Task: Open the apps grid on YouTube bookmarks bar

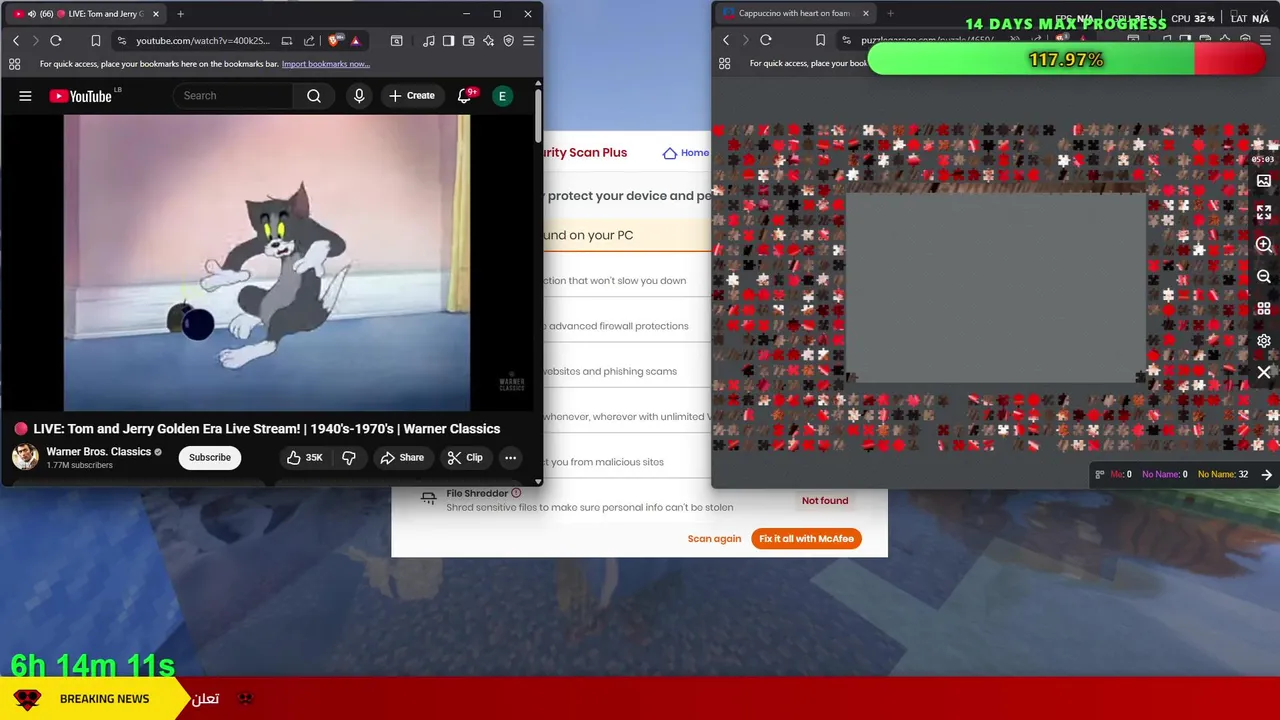Action: [x=14, y=64]
